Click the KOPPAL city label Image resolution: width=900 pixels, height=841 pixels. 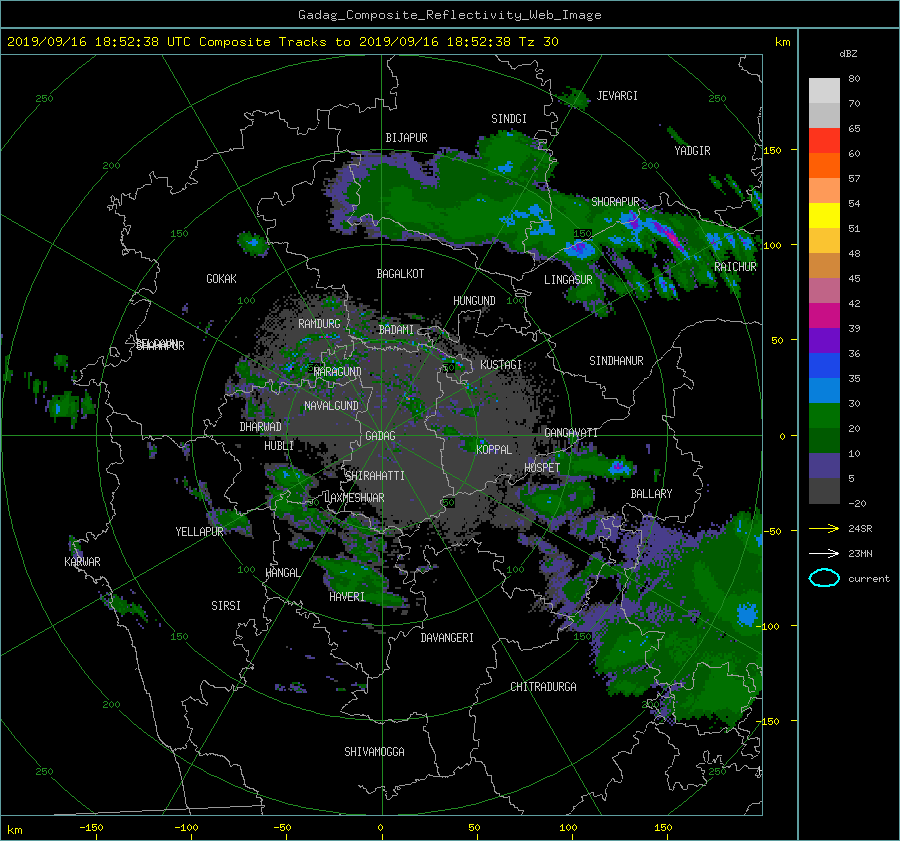click(494, 449)
